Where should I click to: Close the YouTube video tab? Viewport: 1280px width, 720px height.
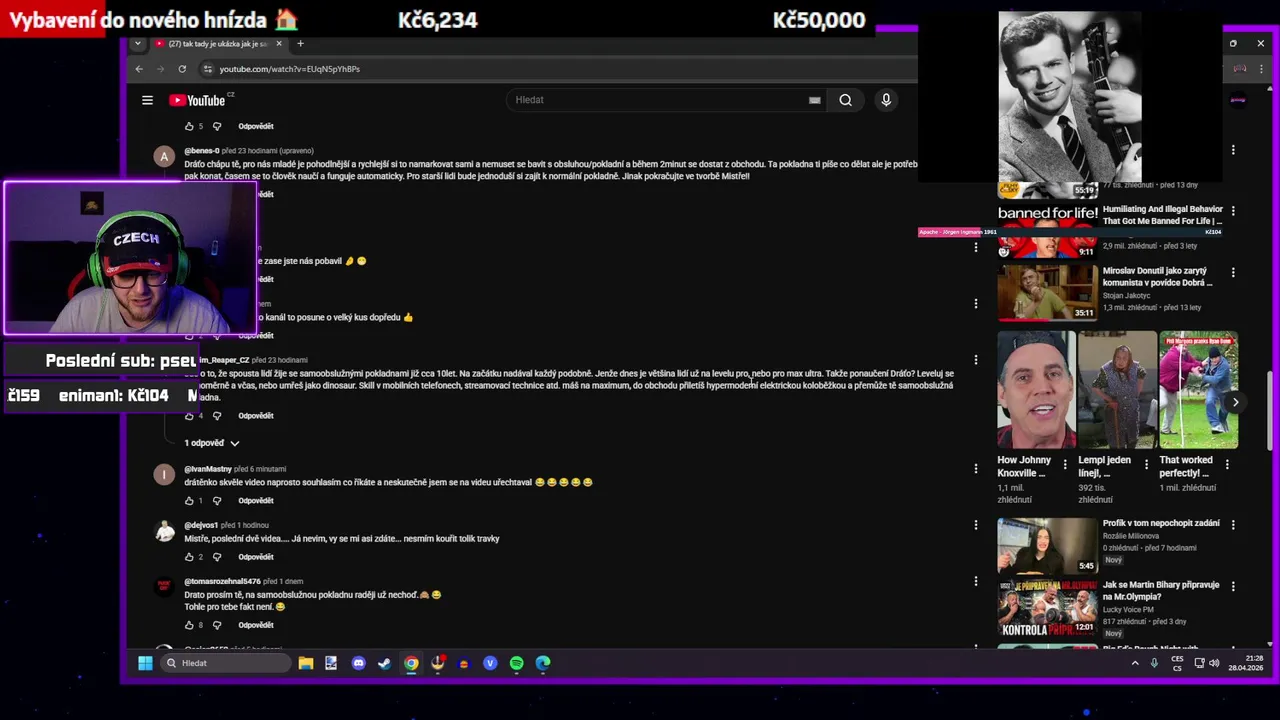pos(279,43)
